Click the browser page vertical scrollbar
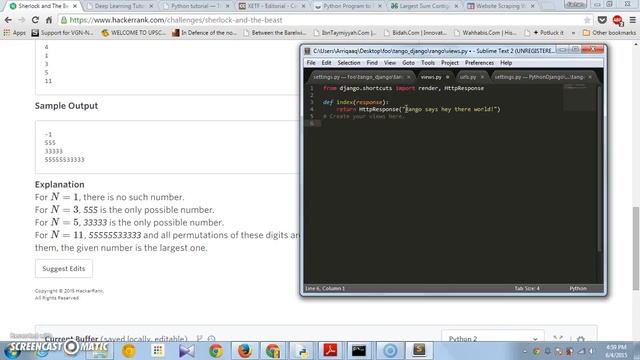 tap(636, 249)
